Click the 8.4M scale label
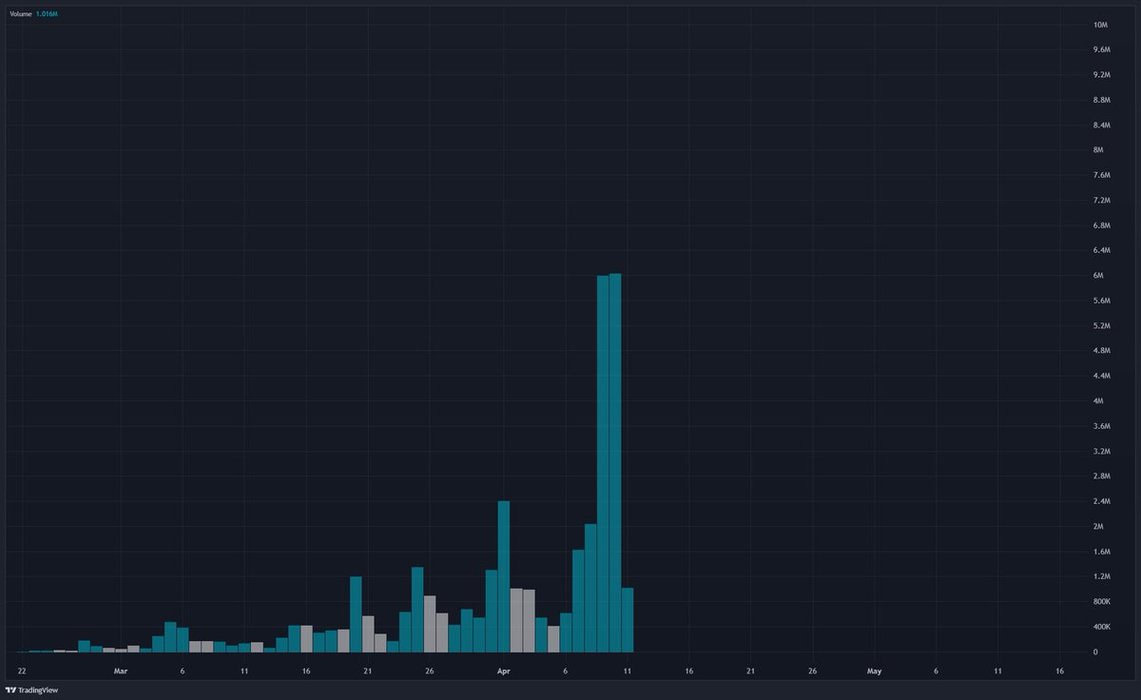The width and height of the screenshot is (1141, 700). (1102, 125)
